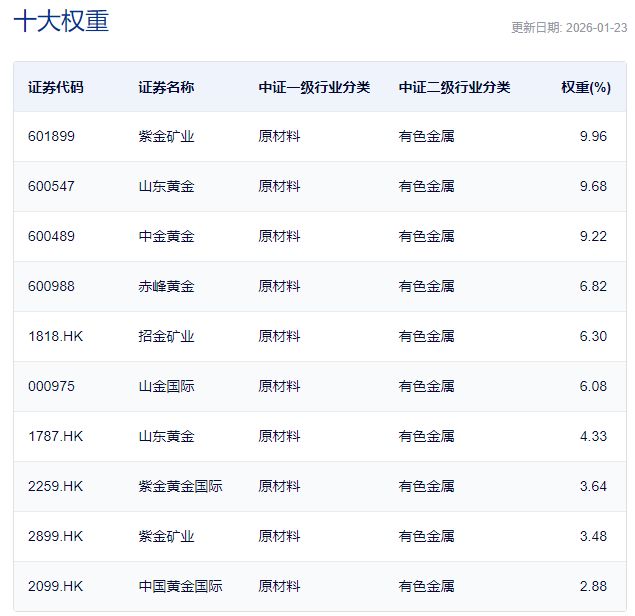
Task: Select security code 600547
Action: click(x=51, y=186)
